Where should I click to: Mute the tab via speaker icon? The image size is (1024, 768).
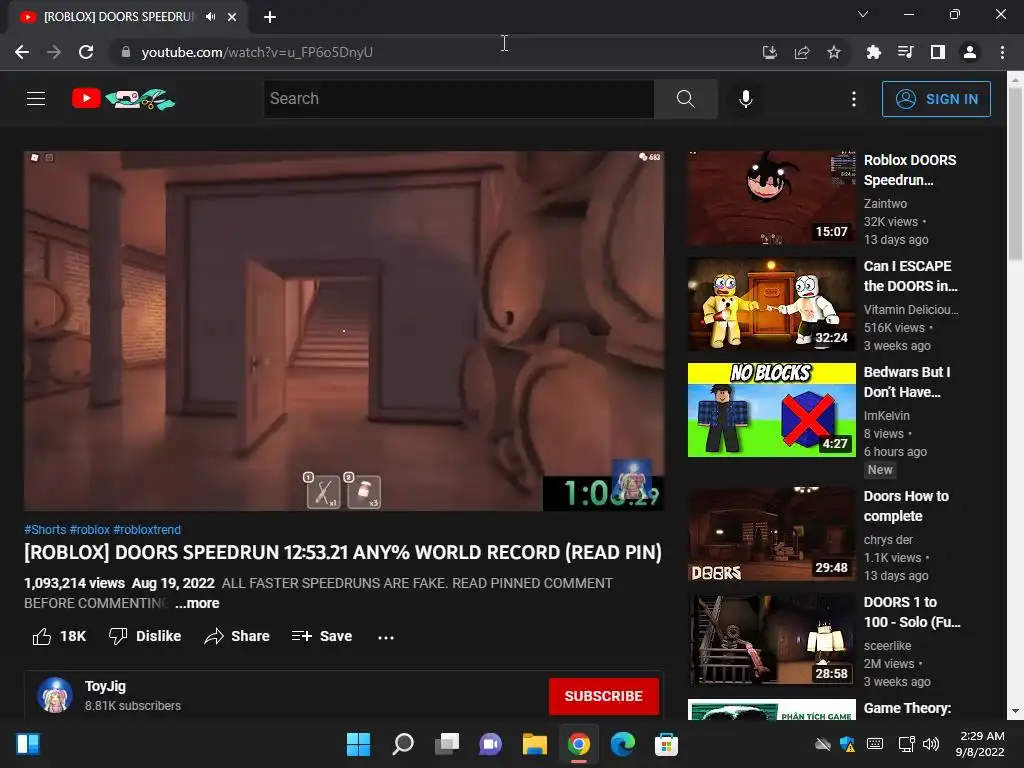point(210,17)
